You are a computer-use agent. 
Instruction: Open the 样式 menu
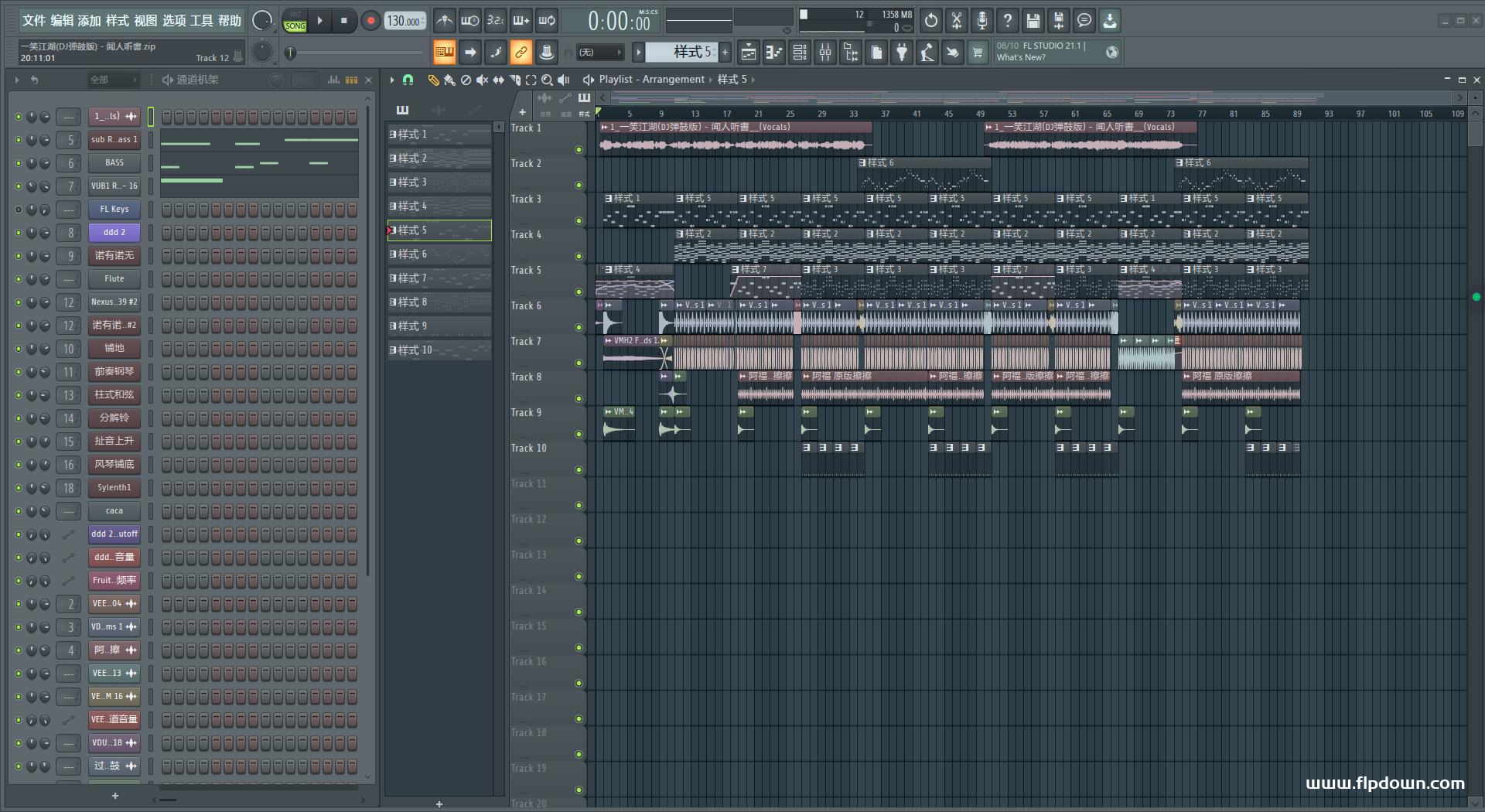point(118,21)
